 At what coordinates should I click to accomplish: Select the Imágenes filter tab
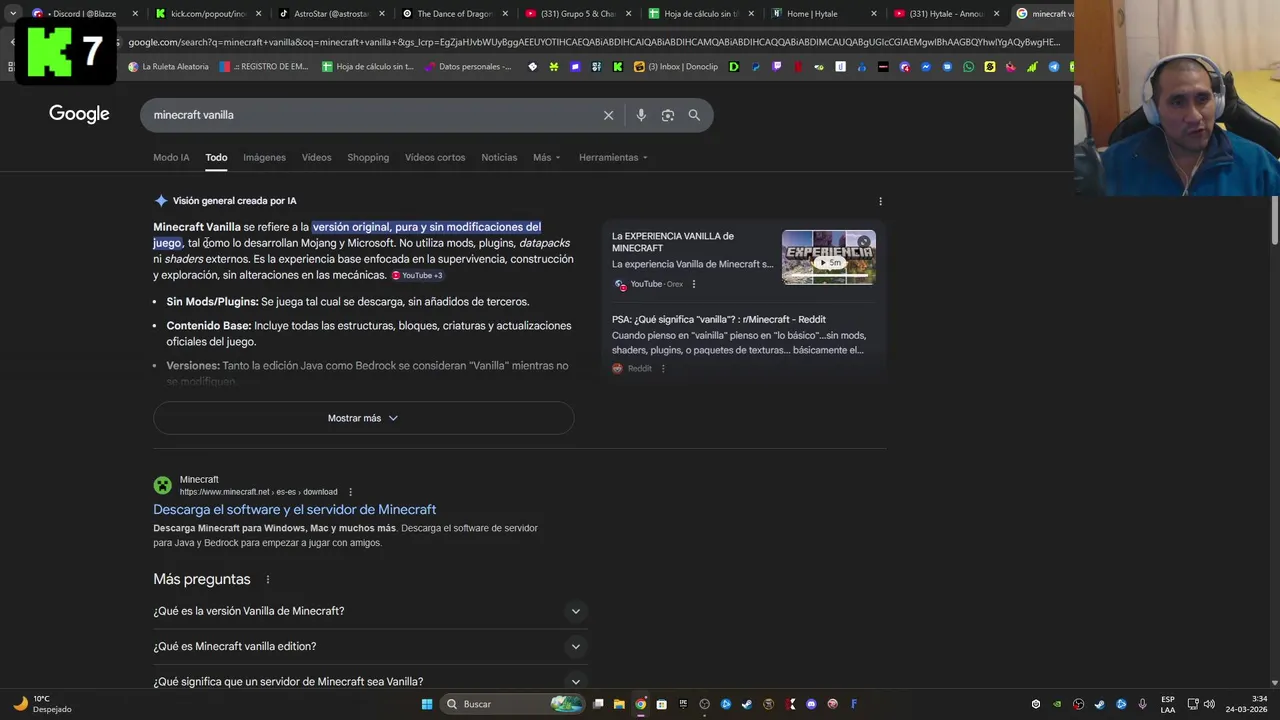point(264,158)
